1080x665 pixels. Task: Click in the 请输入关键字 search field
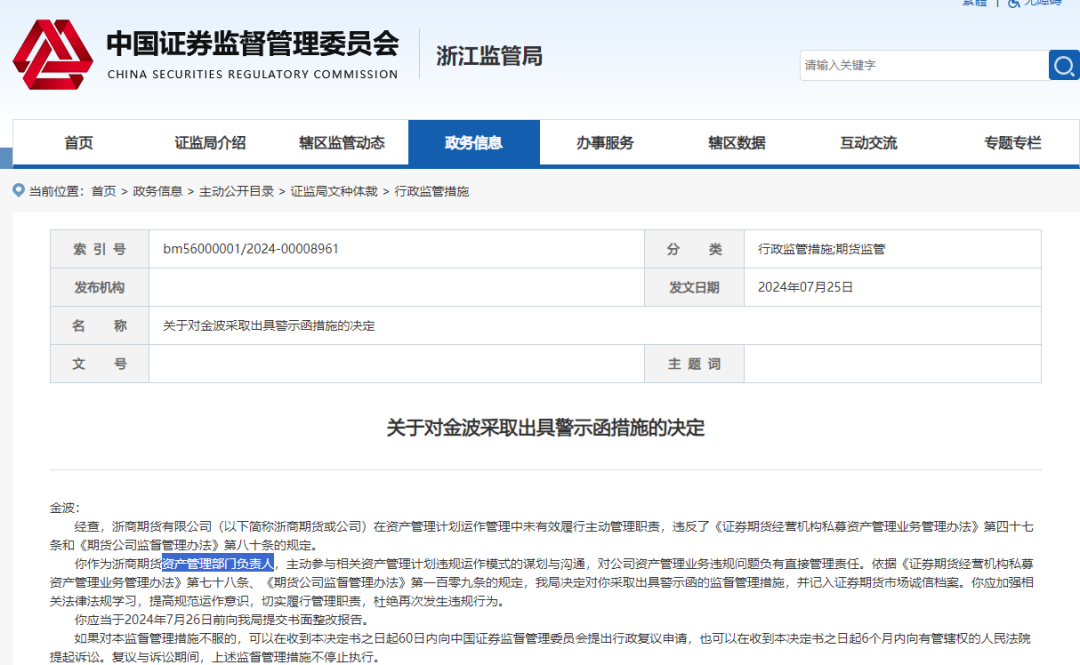[922, 65]
